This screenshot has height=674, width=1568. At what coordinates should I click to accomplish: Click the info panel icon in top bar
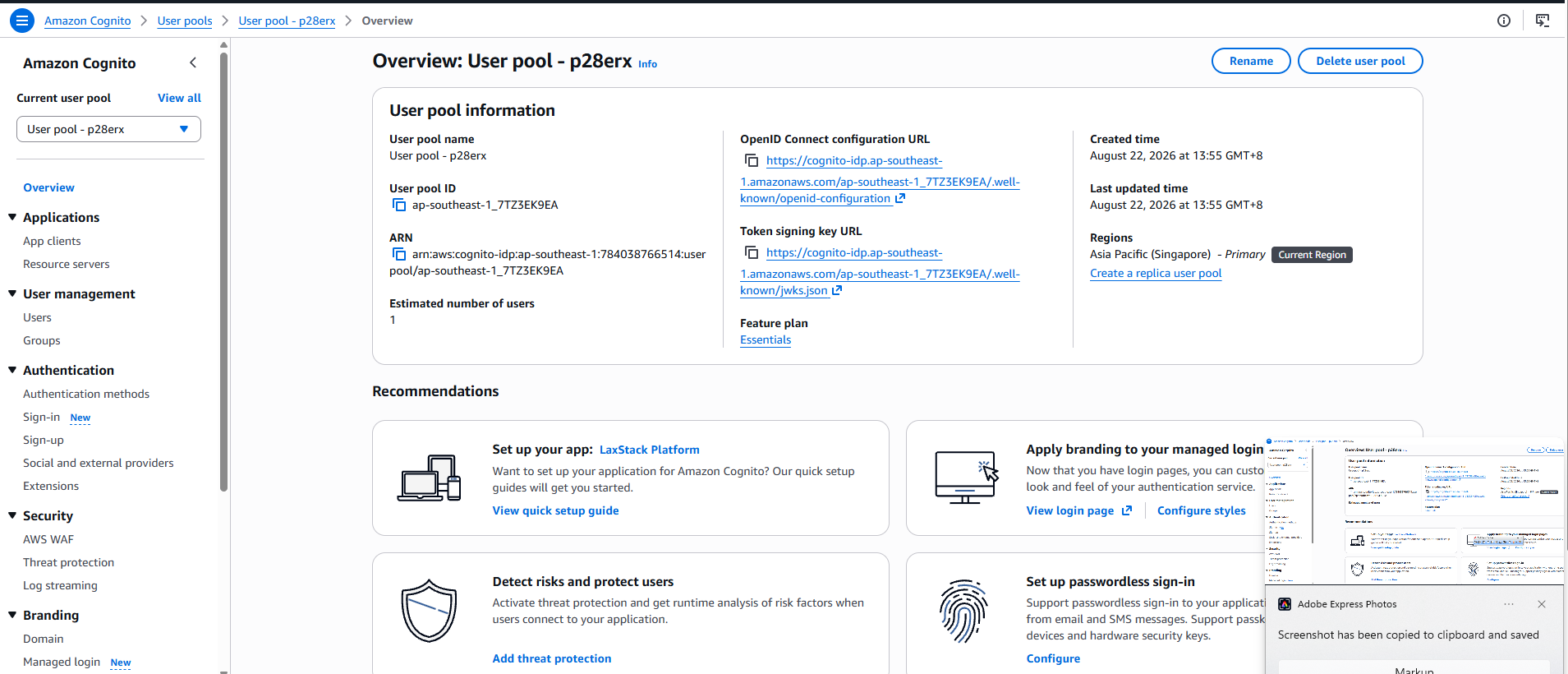1504,21
